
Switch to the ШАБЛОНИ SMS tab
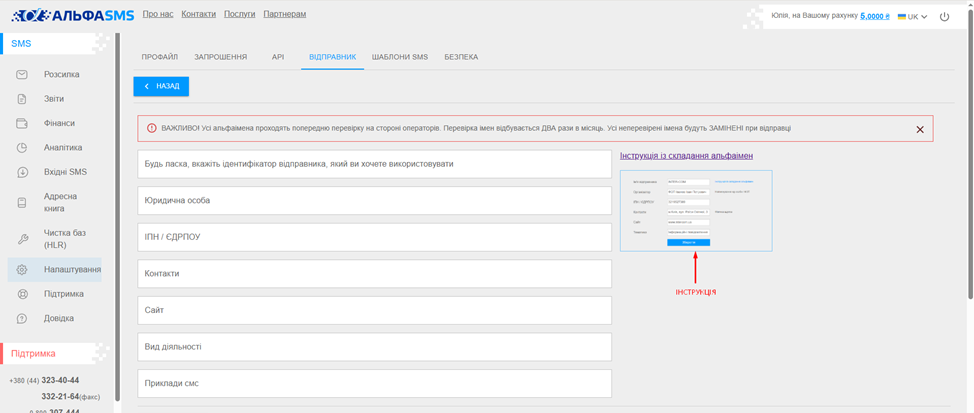click(399, 57)
